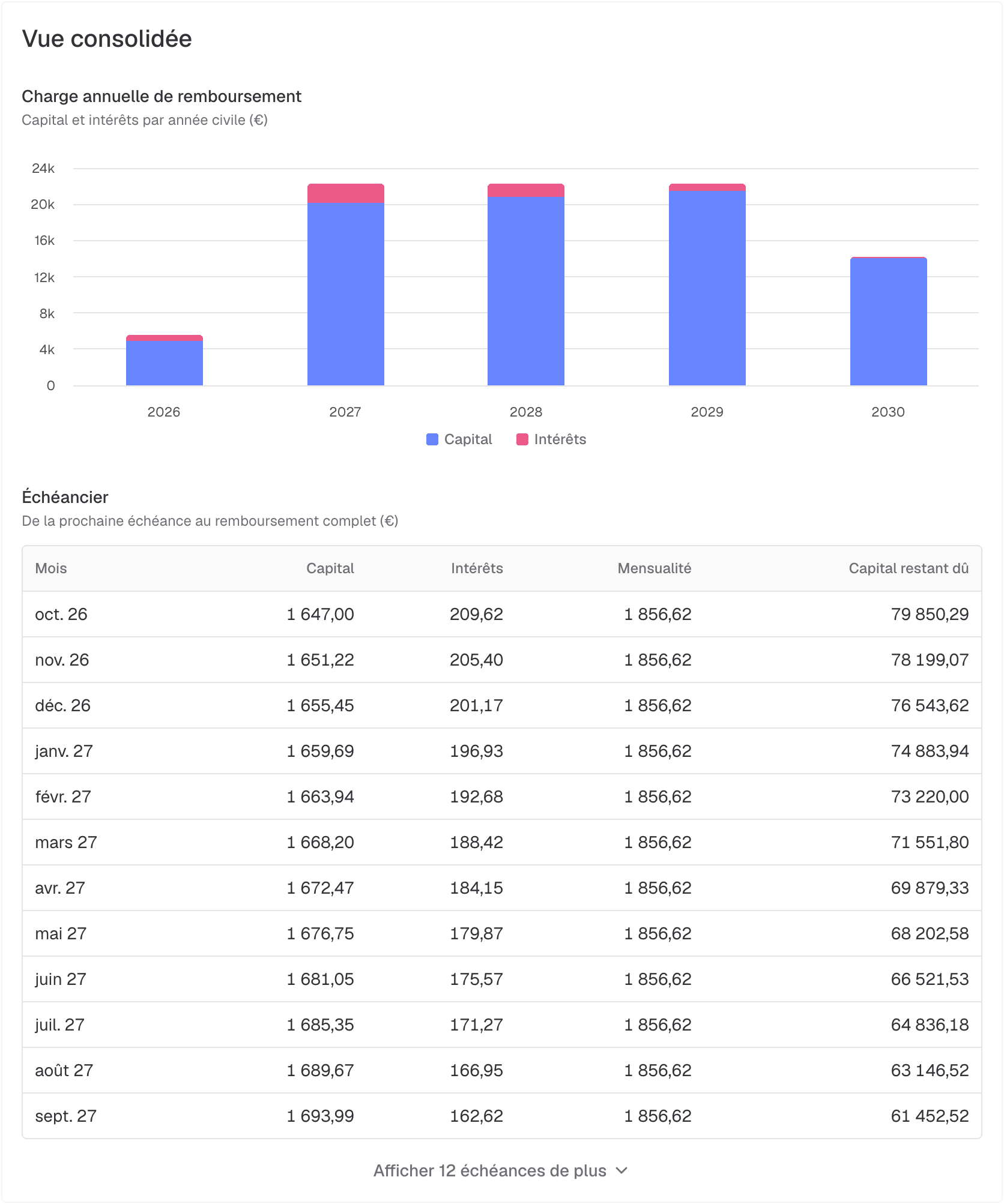Select the 'janv. 27' row label
The width and height of the screenshot is (1004, 1204).
click(x=64, y=751)
